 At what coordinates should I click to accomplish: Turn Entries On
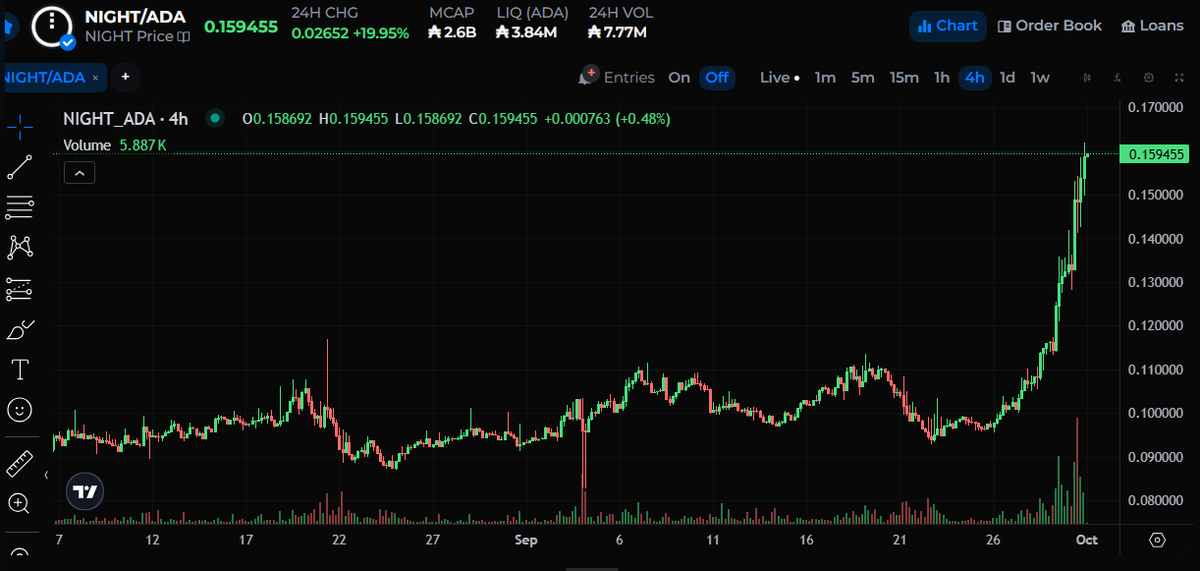pos(679,77)
